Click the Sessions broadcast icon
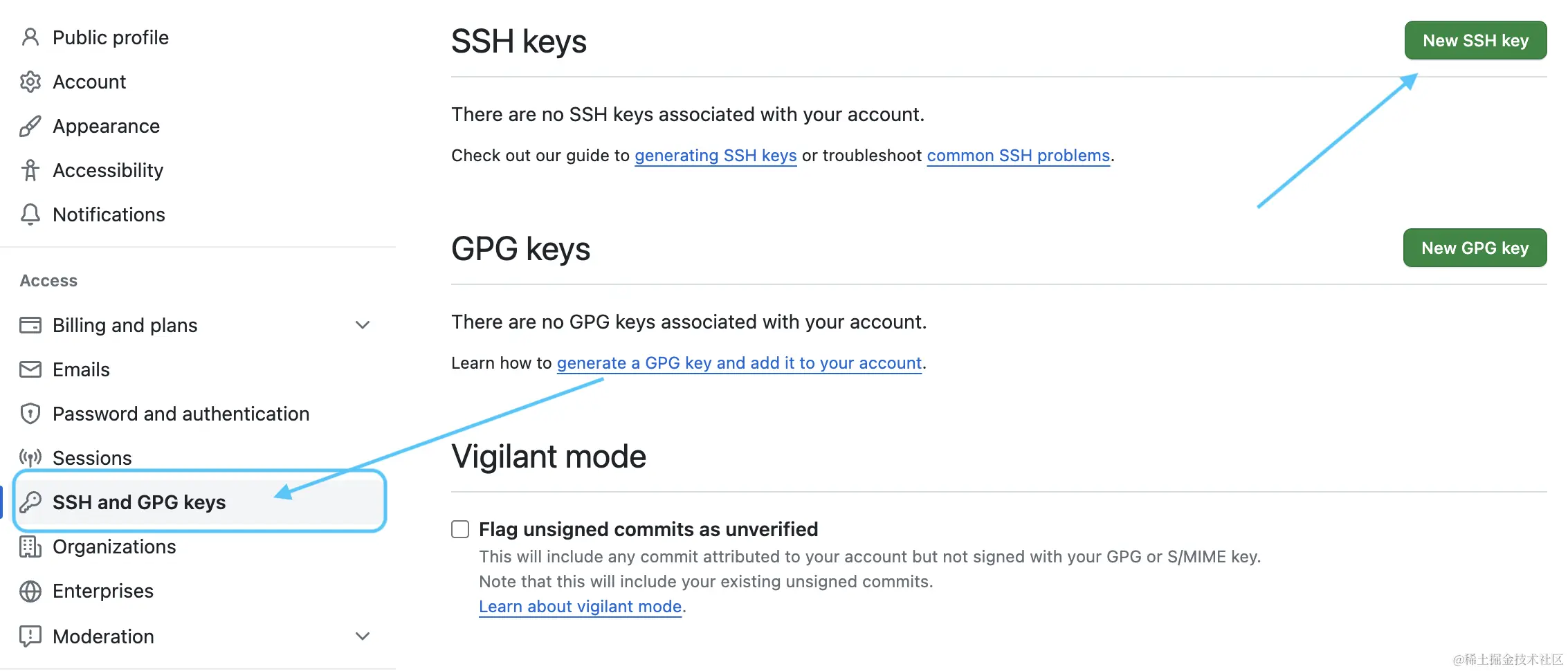Image resolution: width=1568 pixels, height=671 pixels. [x=30, y=458]
